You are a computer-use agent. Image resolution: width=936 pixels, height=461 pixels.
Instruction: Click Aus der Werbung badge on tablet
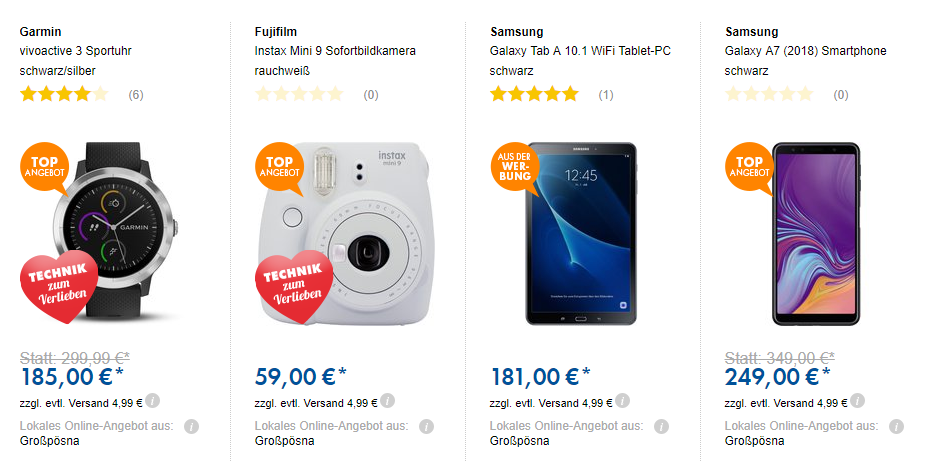tap(514, 167)
